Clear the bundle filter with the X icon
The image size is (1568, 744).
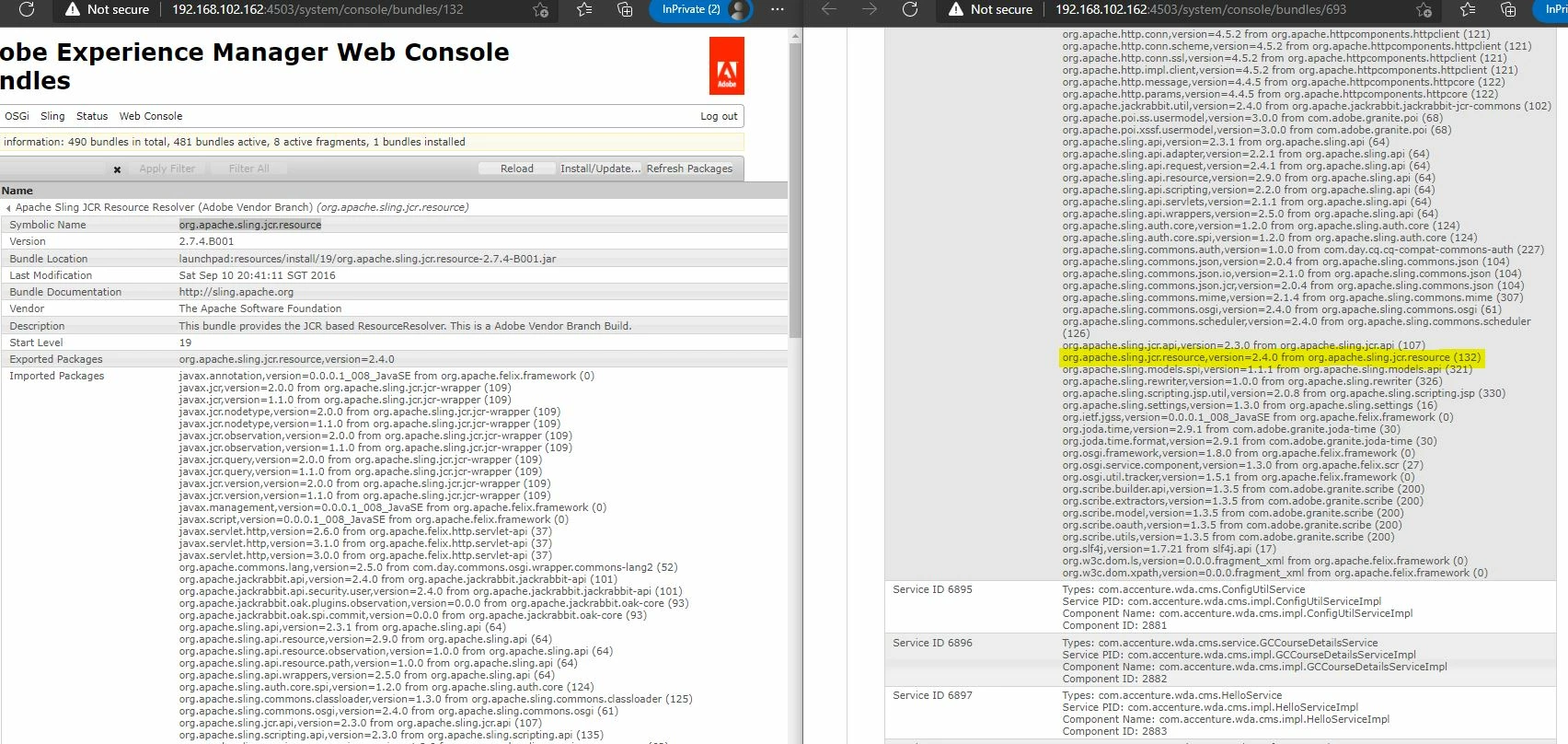pos(117,169)
